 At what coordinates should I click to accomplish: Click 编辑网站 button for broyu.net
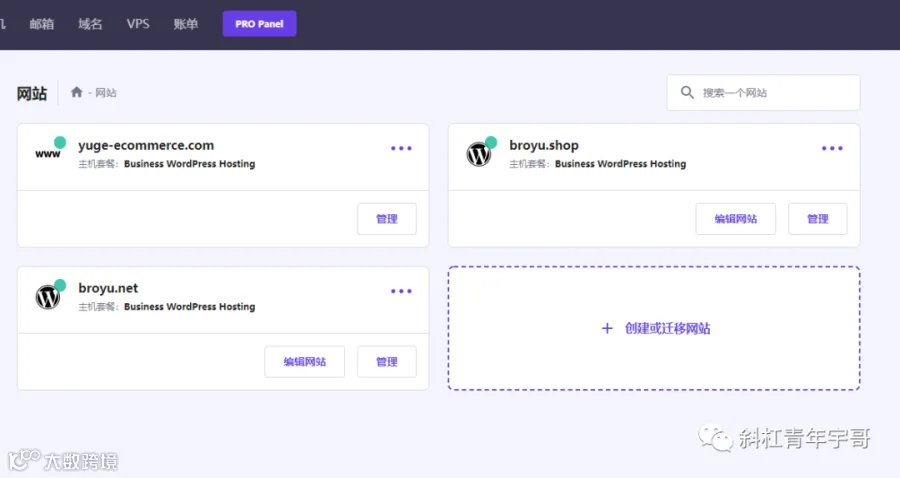(x=305, y=362)
